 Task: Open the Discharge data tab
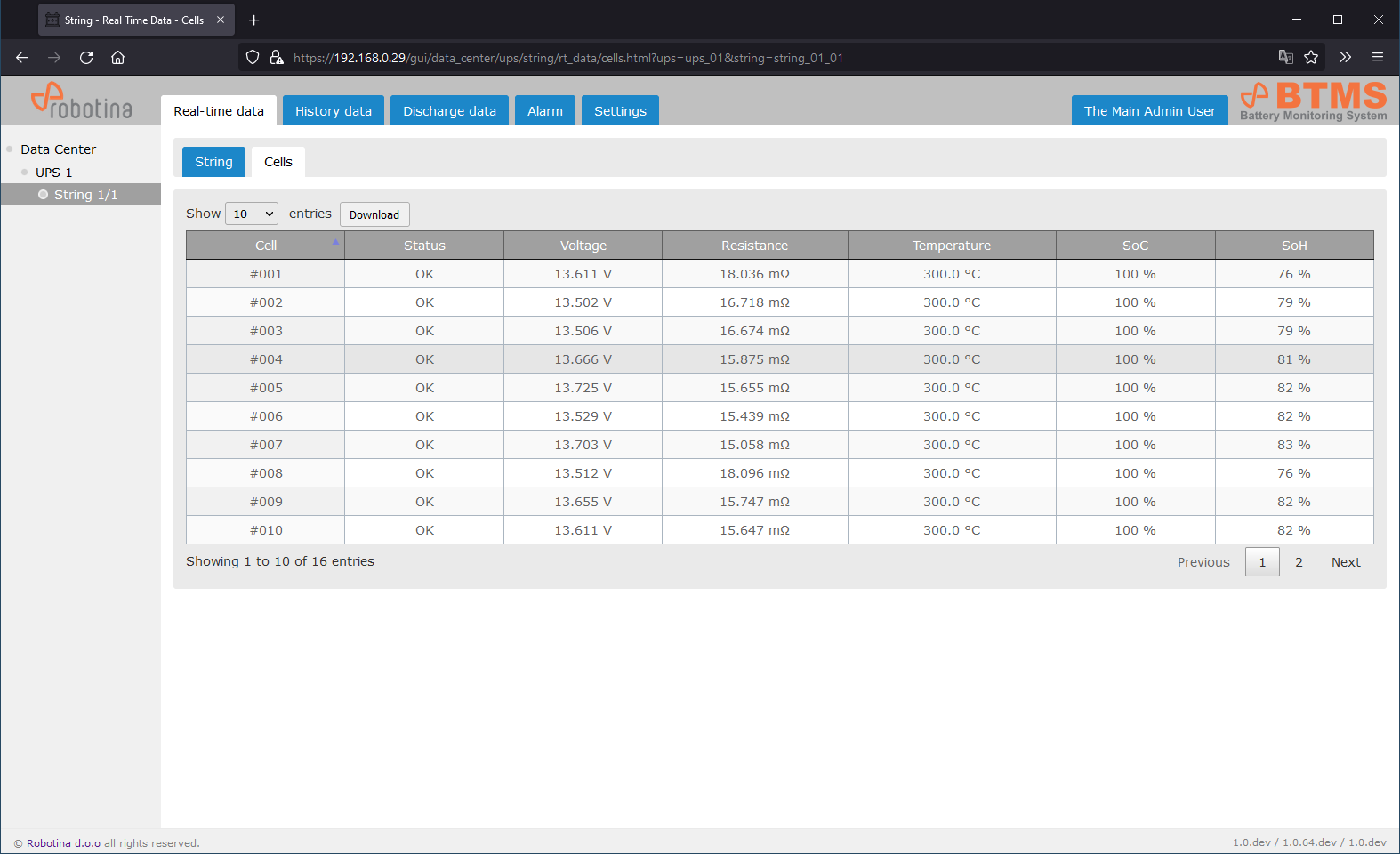click(449, 111)
